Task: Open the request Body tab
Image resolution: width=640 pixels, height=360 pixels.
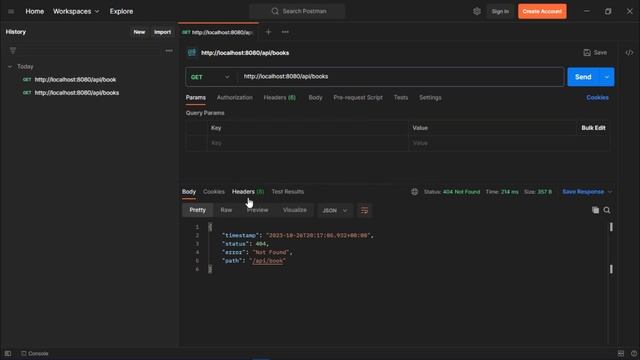Action: [x=315, y=98]
